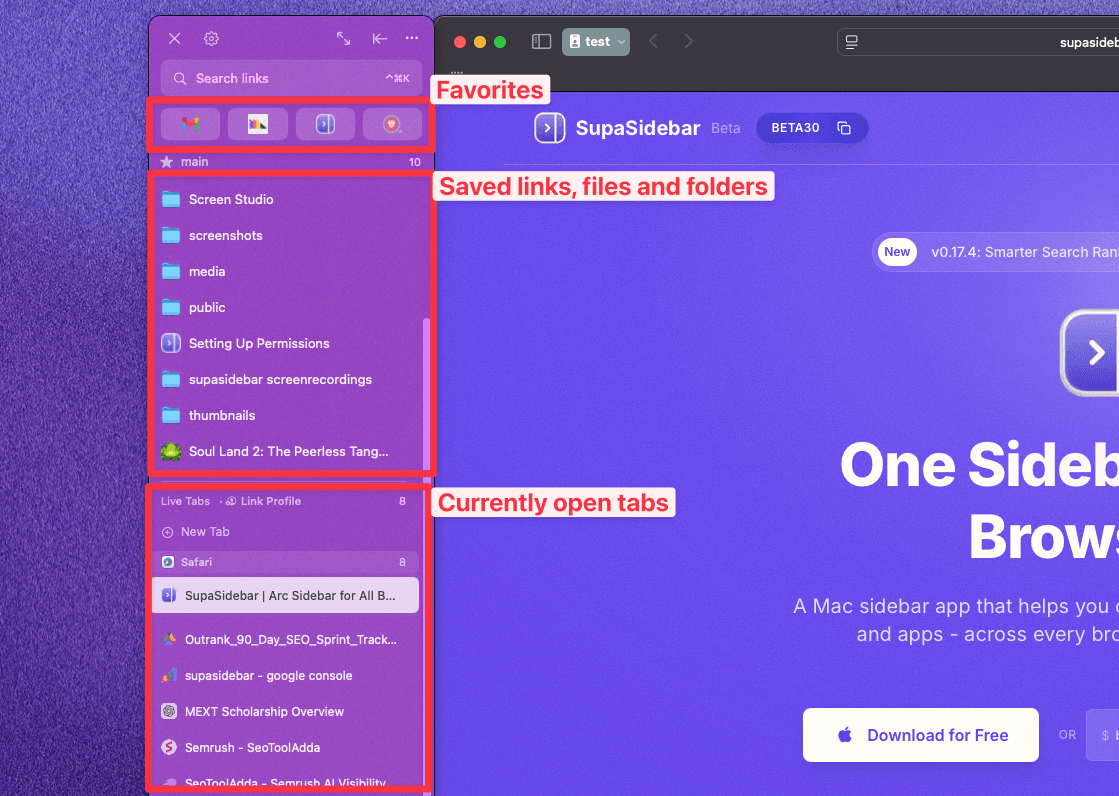The height and width of the screenshot is (796, 1119).
Task: Click the New v0.17.4 announcement pill
Action: coord(996,252)
